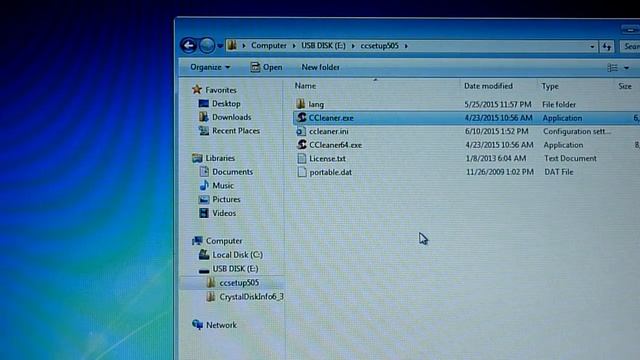This screenshot has height=360, width=640.
Task: Open recent locations dropdown beside the Forward arrow
Action: tap(220, 46)
